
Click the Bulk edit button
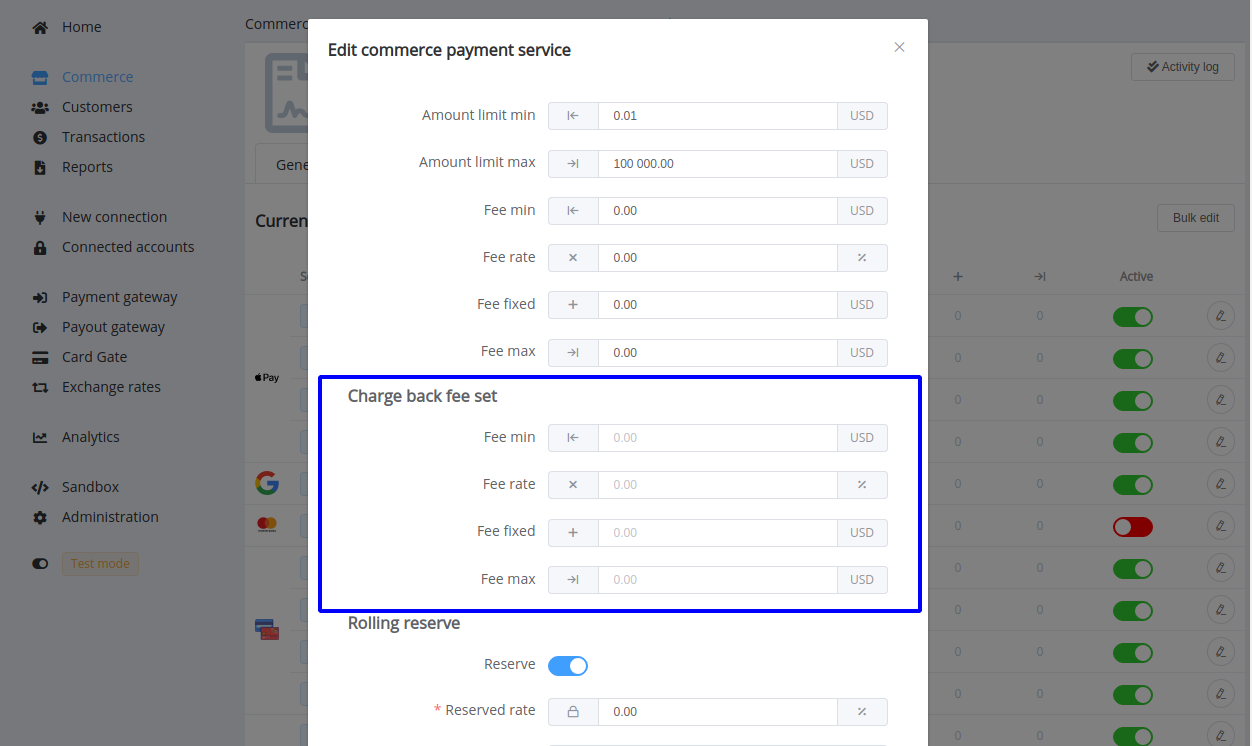tap(1196, 218)
